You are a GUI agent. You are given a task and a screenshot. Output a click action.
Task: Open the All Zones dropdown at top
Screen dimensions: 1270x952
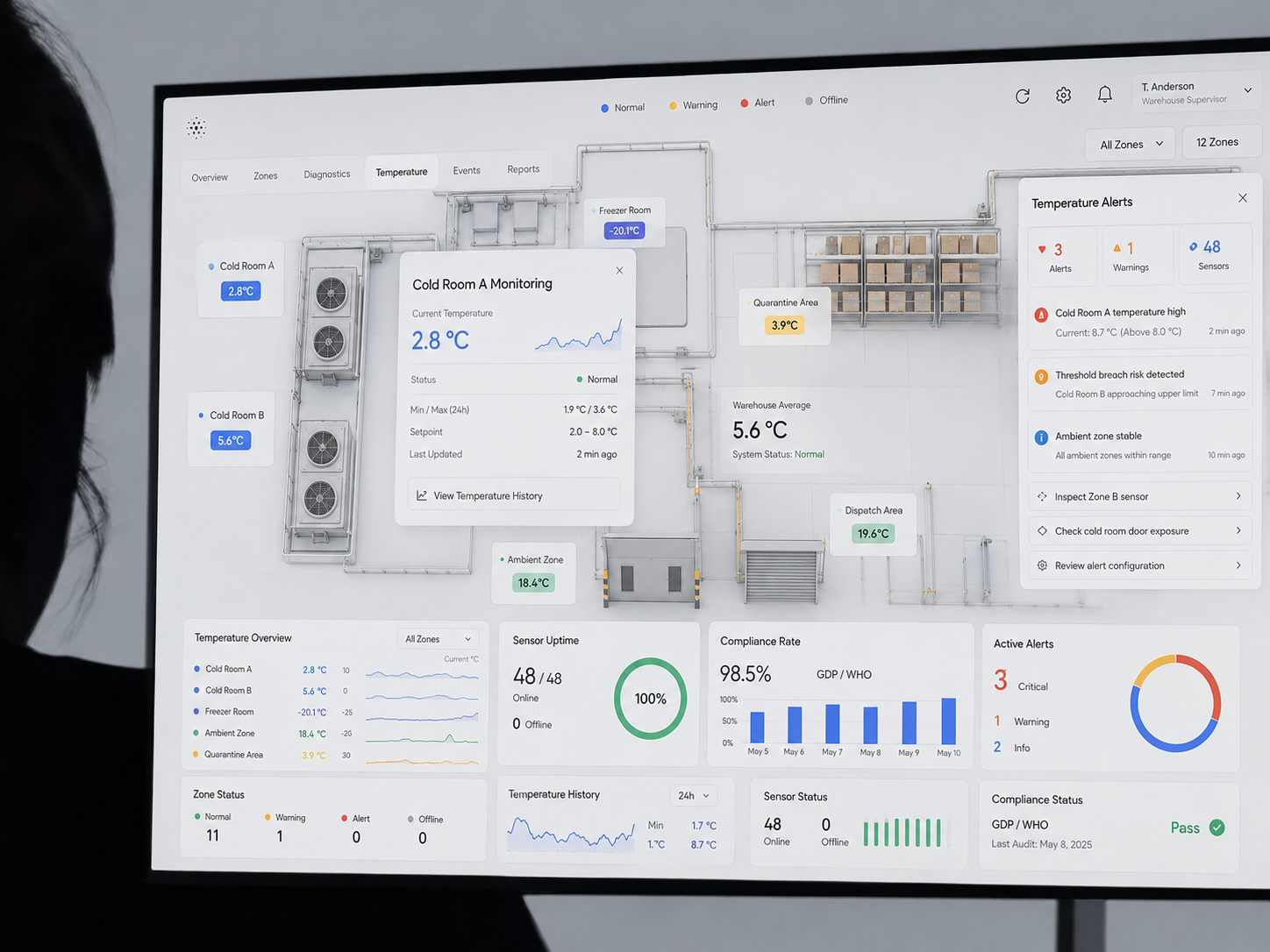pos(1131,145)
